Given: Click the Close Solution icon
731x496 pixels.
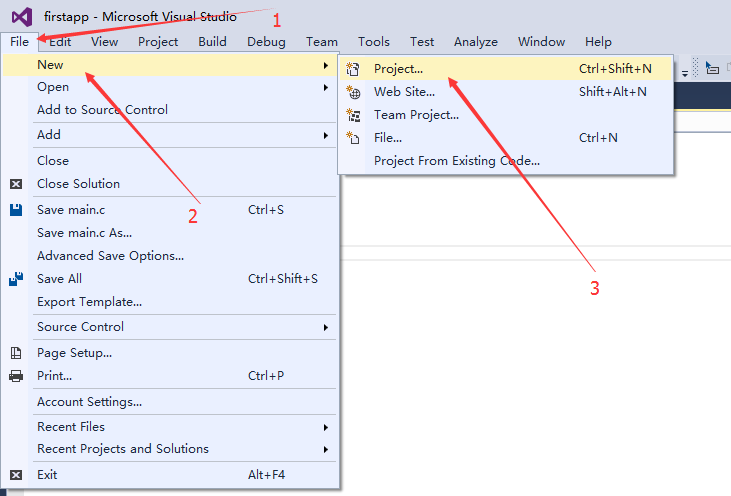Looking at the screenshot, I should point(16,184).
